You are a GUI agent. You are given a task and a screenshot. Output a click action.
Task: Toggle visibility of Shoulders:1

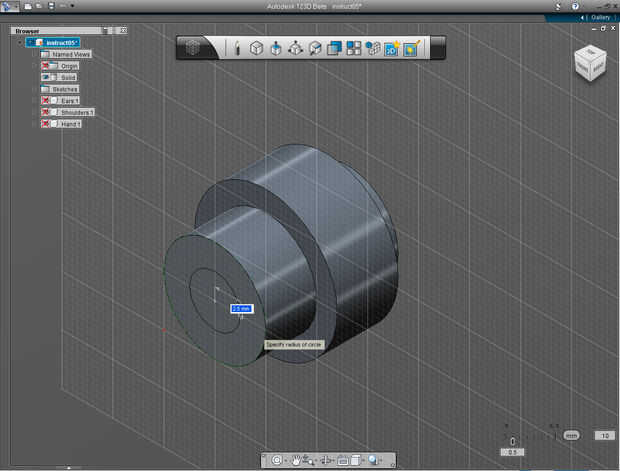pos(45,113)
